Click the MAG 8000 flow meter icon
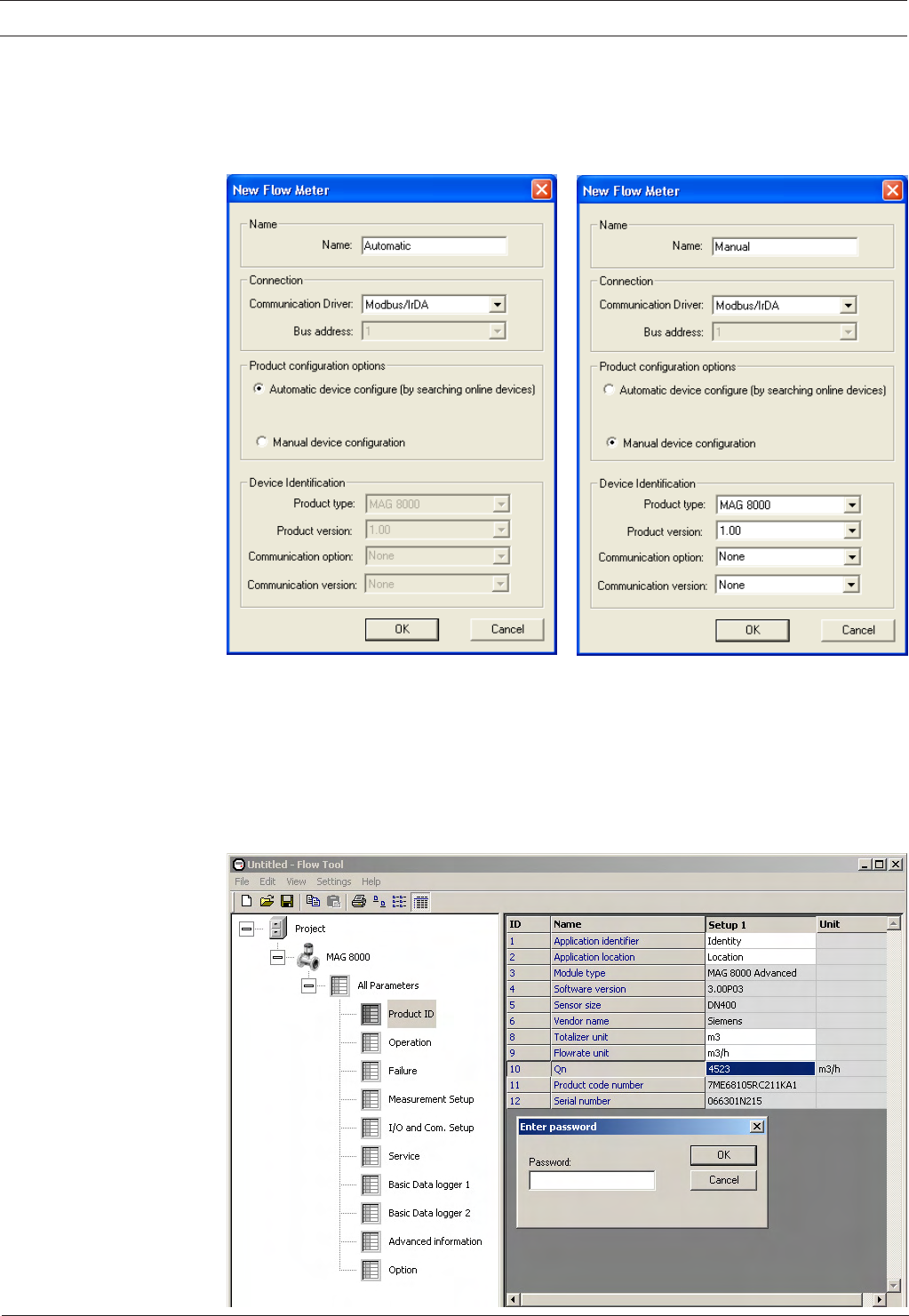This screenshot has height=1316, width=909. [308, 957]
